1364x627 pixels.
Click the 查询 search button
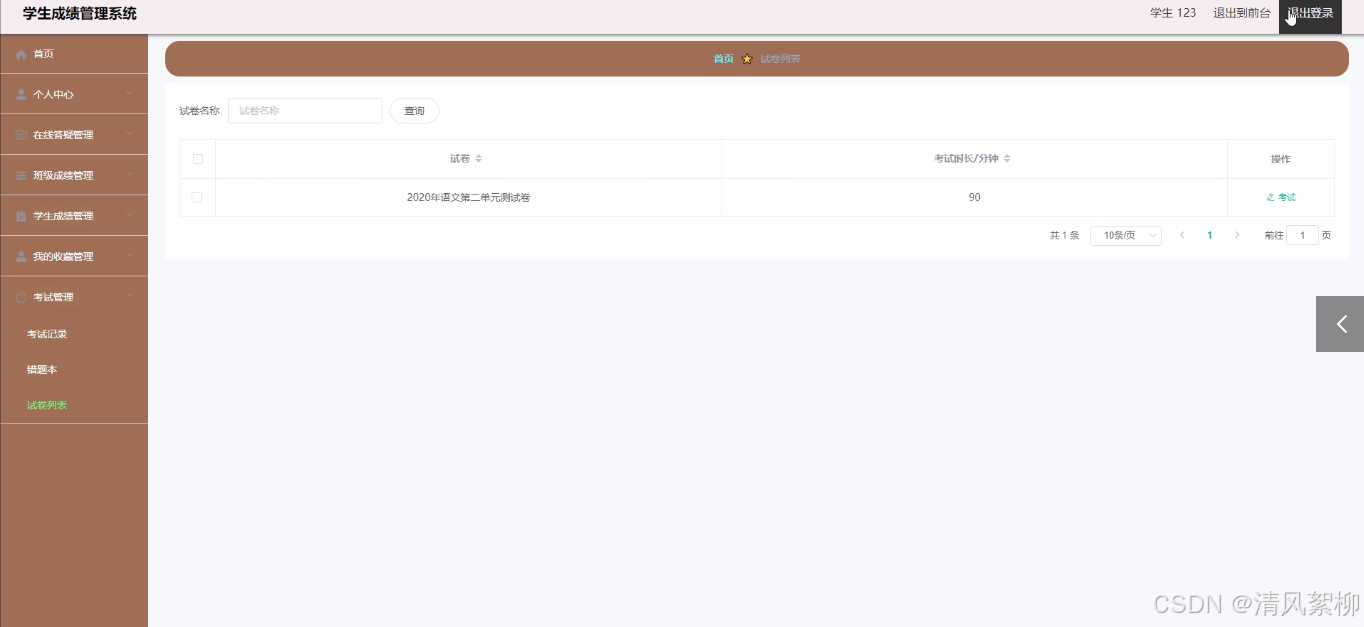(x=414, y=111)
